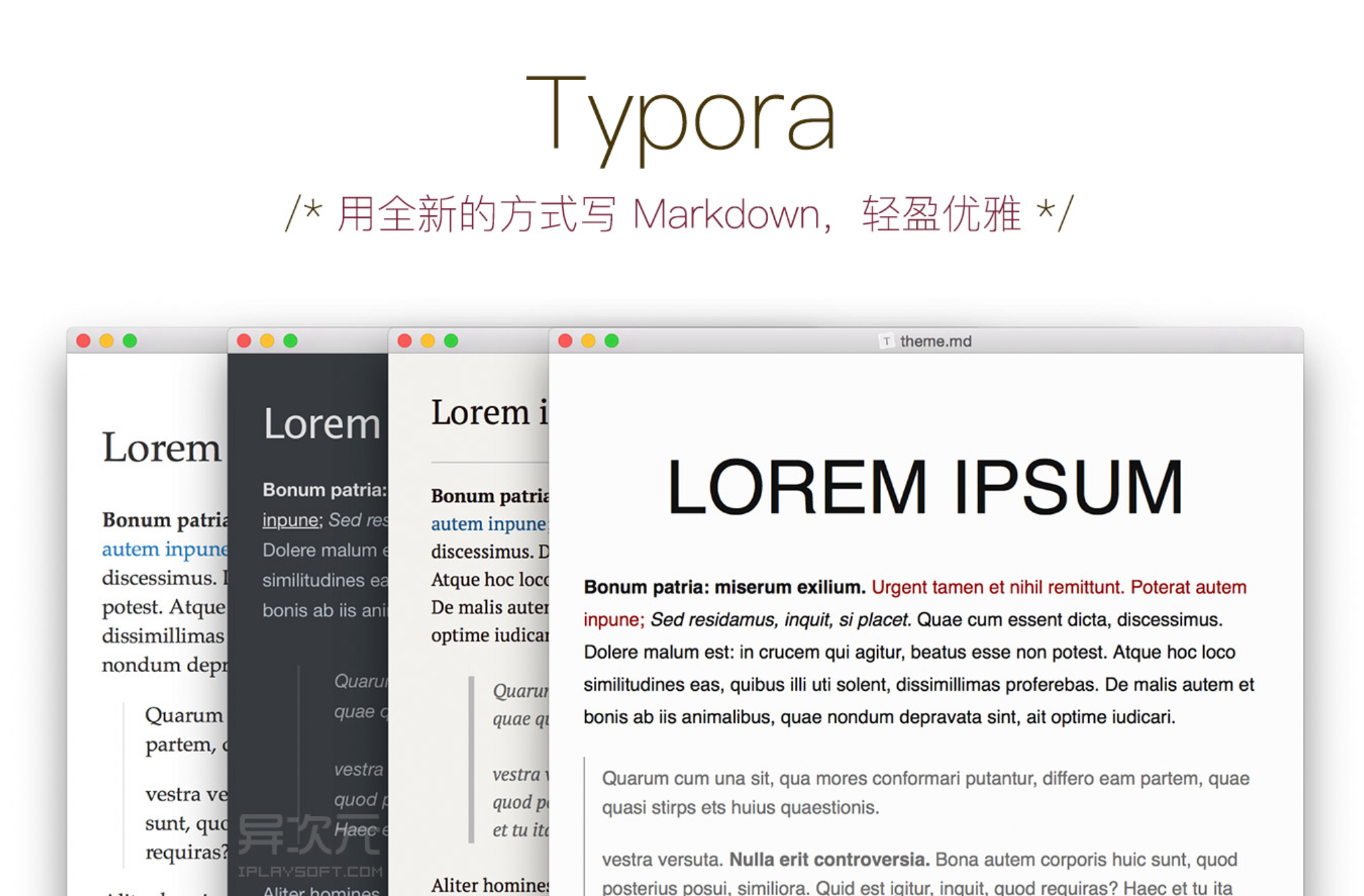
Task: Click italic text 'Sed residamus, inquit, si placet.'
Action: point(781,620)
